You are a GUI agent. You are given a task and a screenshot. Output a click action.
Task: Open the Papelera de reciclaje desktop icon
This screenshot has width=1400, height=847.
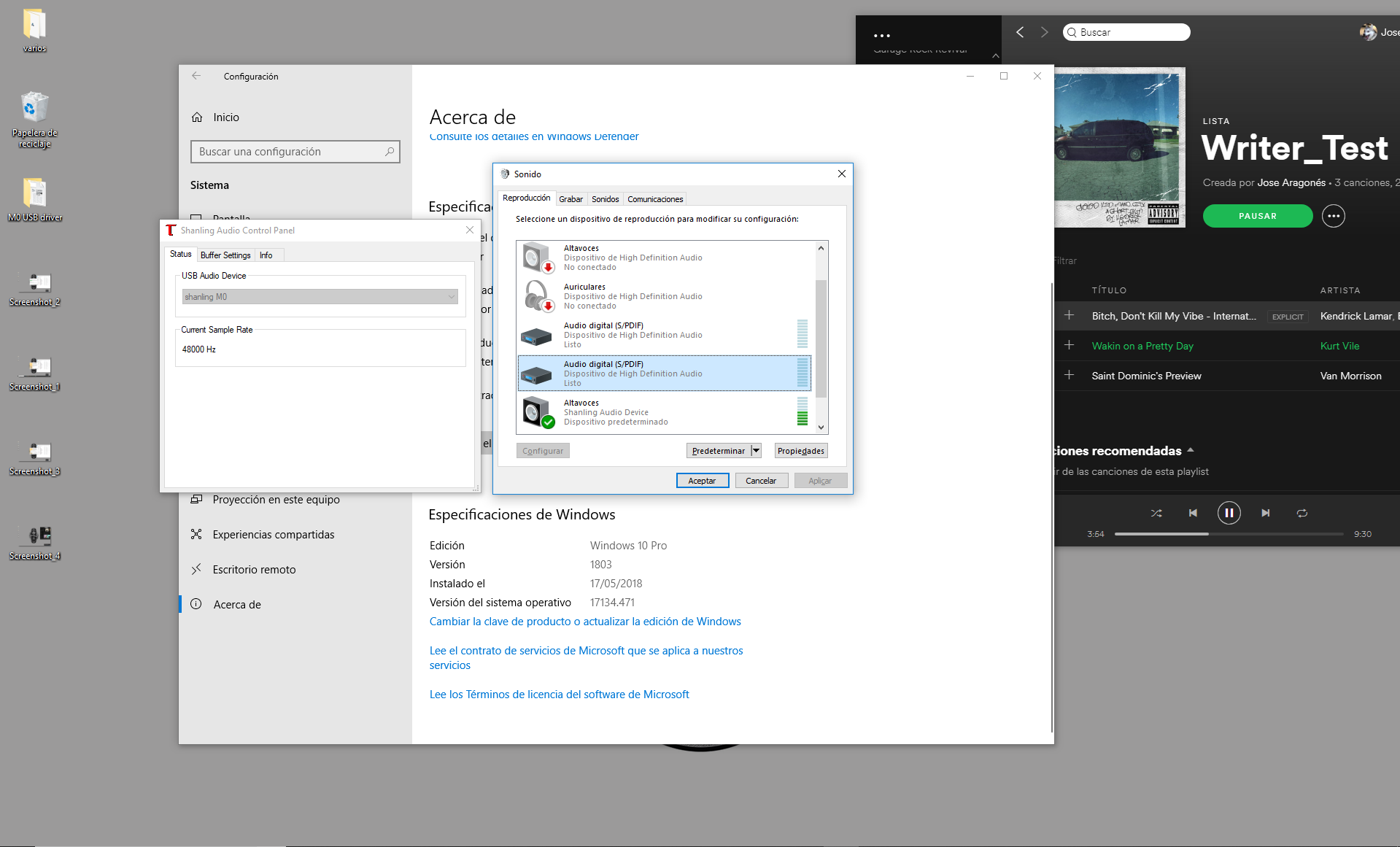point(34,109)
